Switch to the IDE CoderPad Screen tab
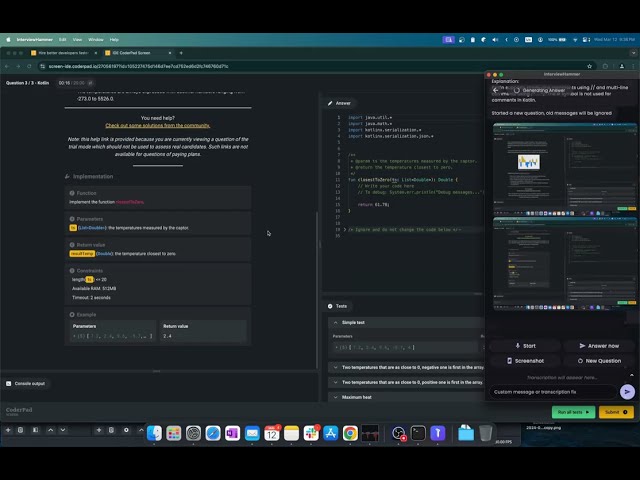Image resolution: width=640 pixels, height=480 pixels. (x=138, y=53)
